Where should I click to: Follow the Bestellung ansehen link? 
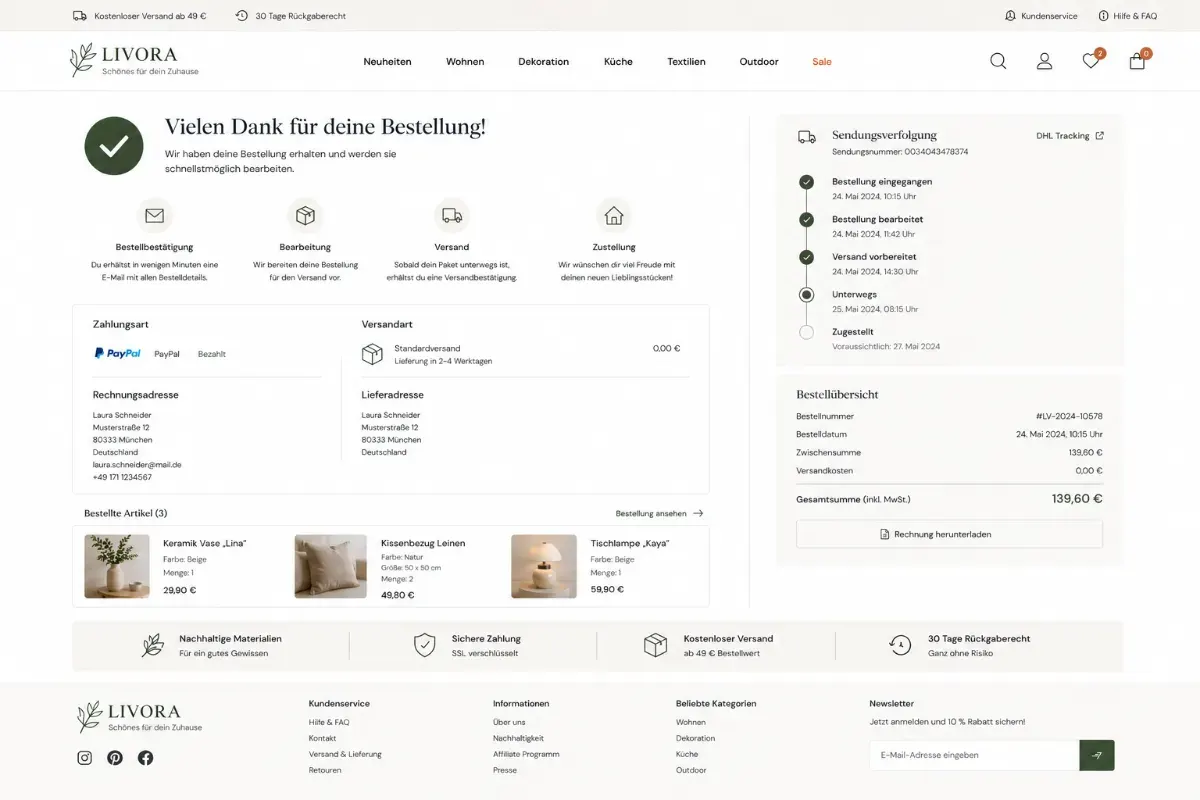659,513
